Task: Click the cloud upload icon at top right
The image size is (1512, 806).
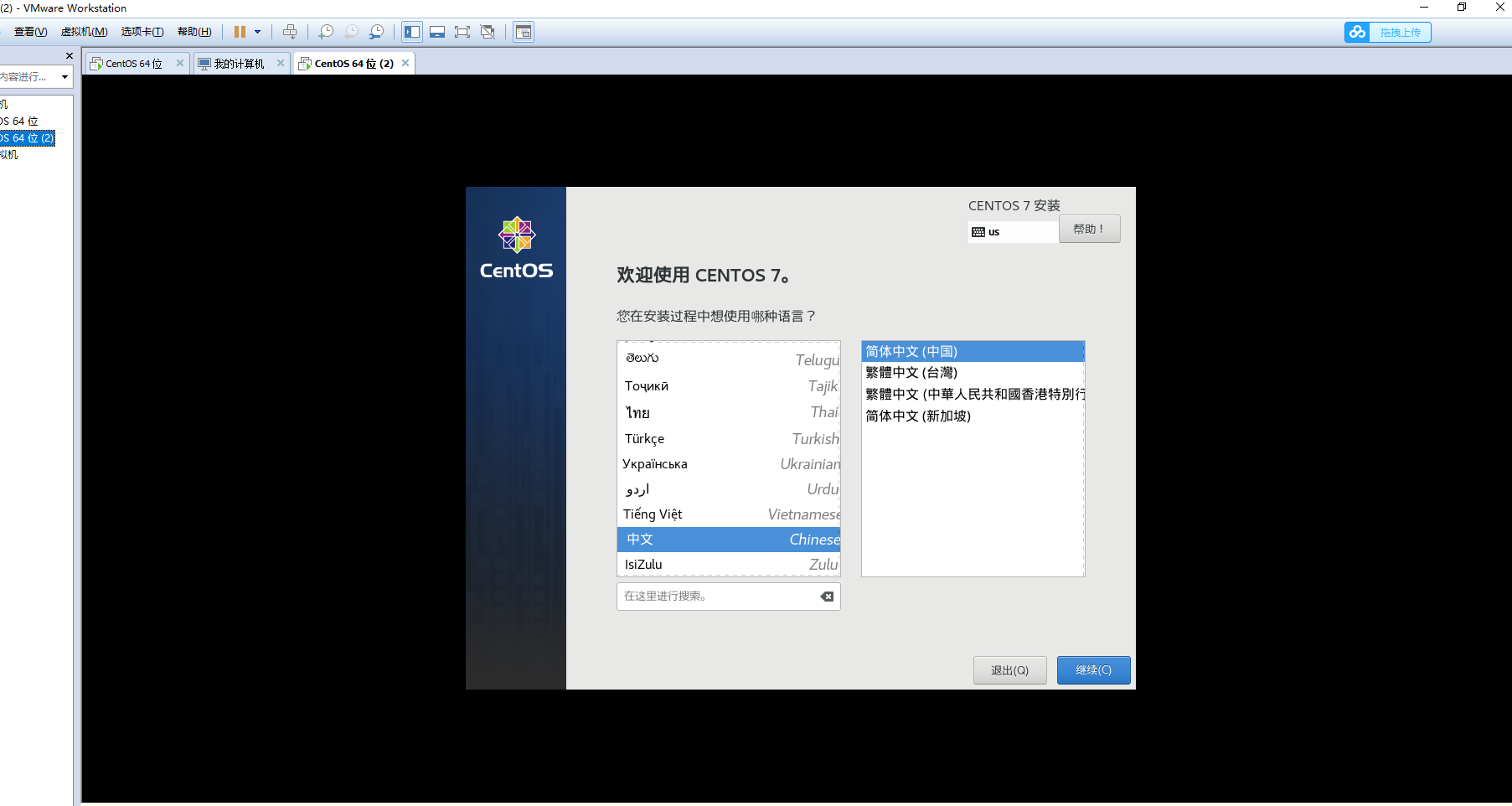Action: (x=1357, y=32)
